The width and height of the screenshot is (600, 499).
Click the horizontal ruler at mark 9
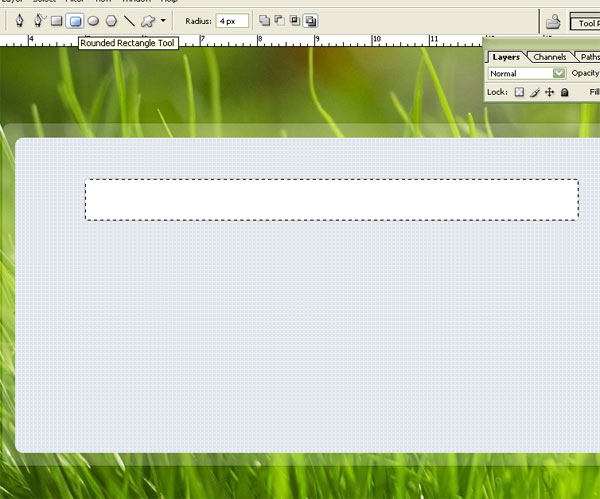317,39
